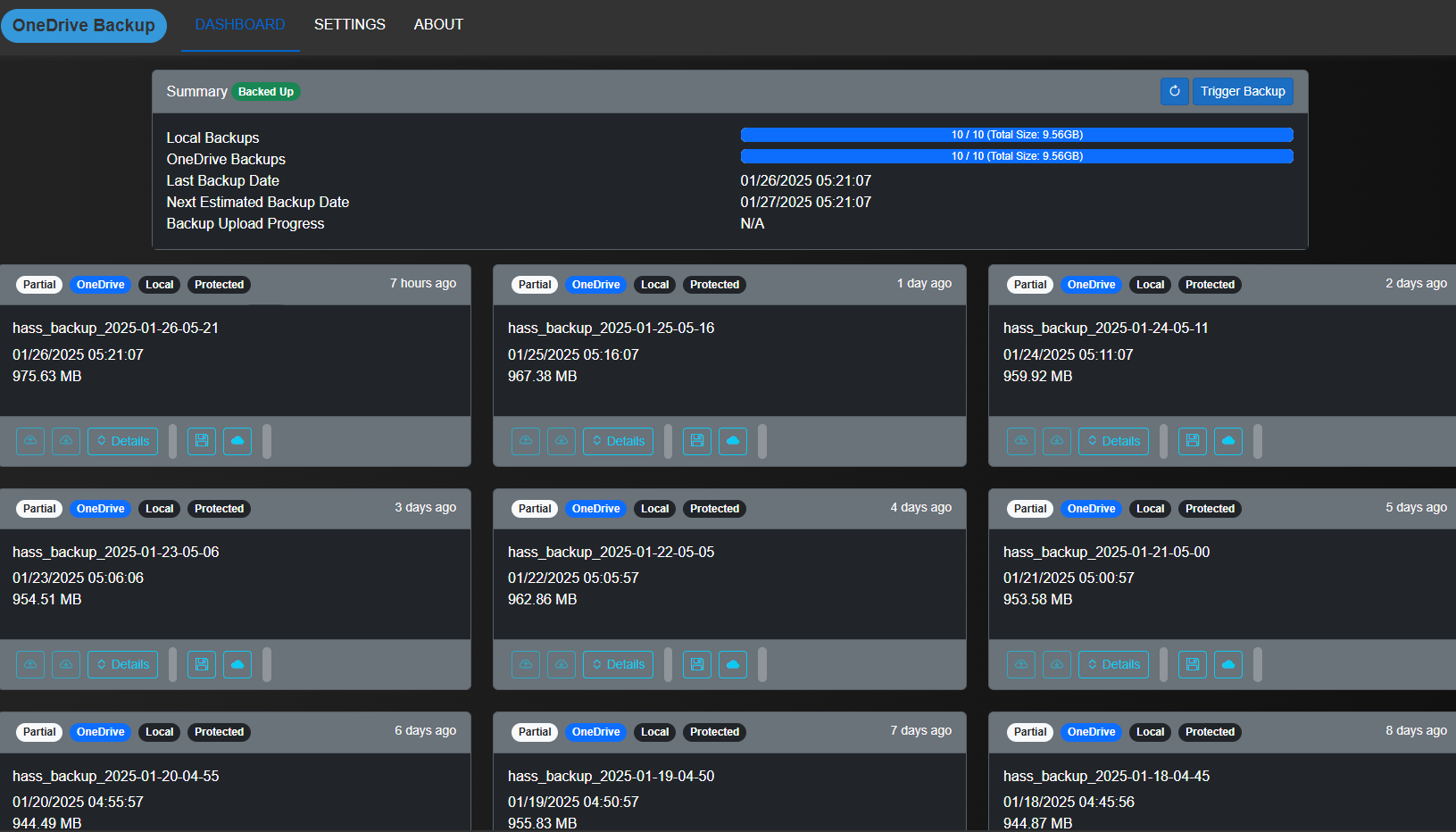The height and width of the screenshot is (832, 1456).
Task: Expand Details for hass_backup_2025-01-25-05-16
Action: coord(619,441)
